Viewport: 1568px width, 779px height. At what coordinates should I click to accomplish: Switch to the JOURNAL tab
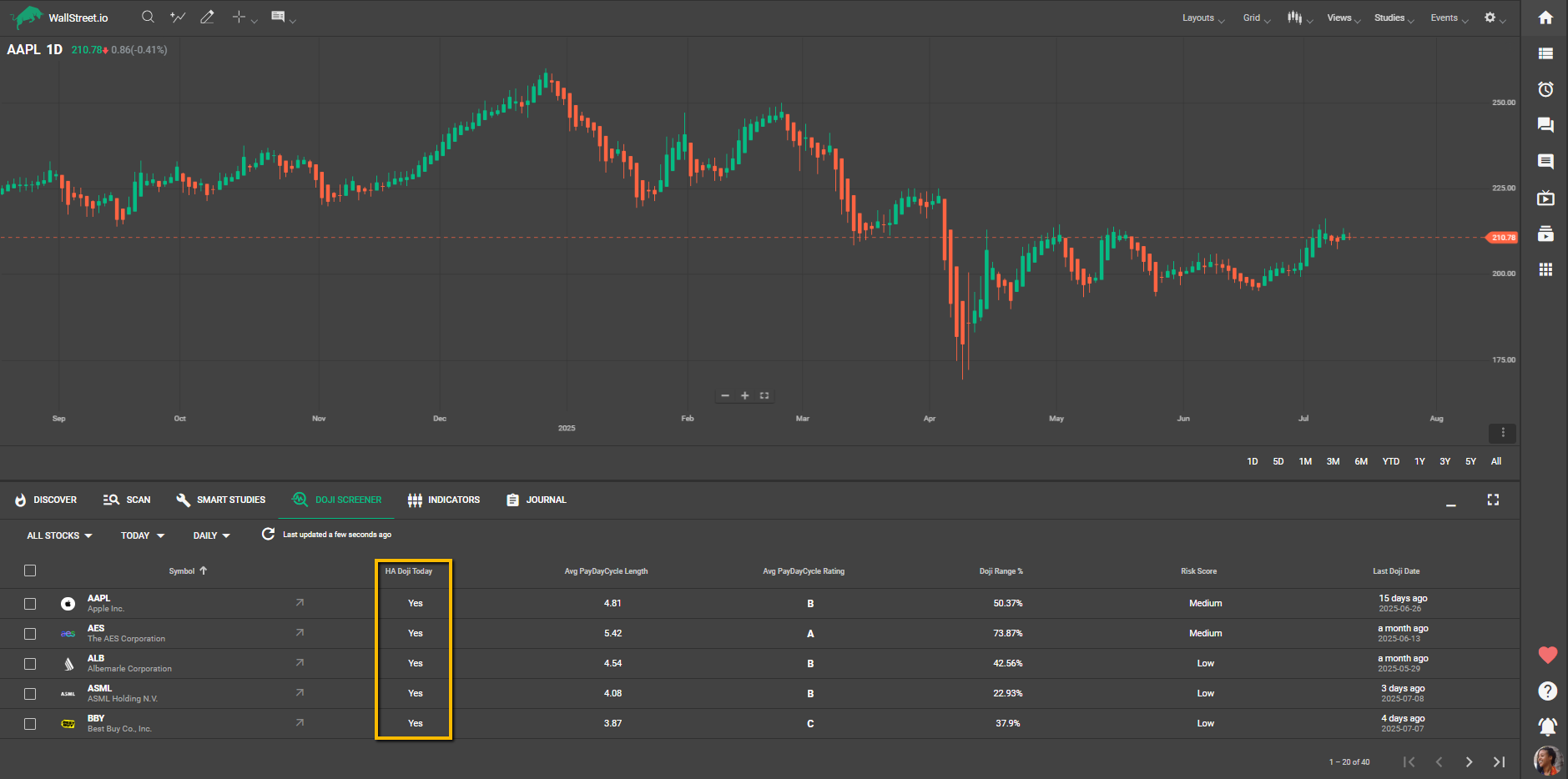[537, 500]
